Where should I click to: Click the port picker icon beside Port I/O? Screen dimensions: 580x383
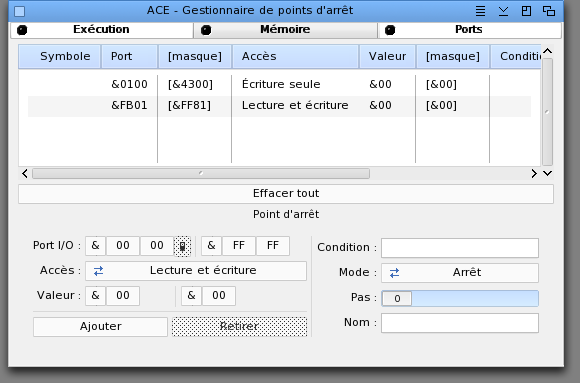(182, 246)
